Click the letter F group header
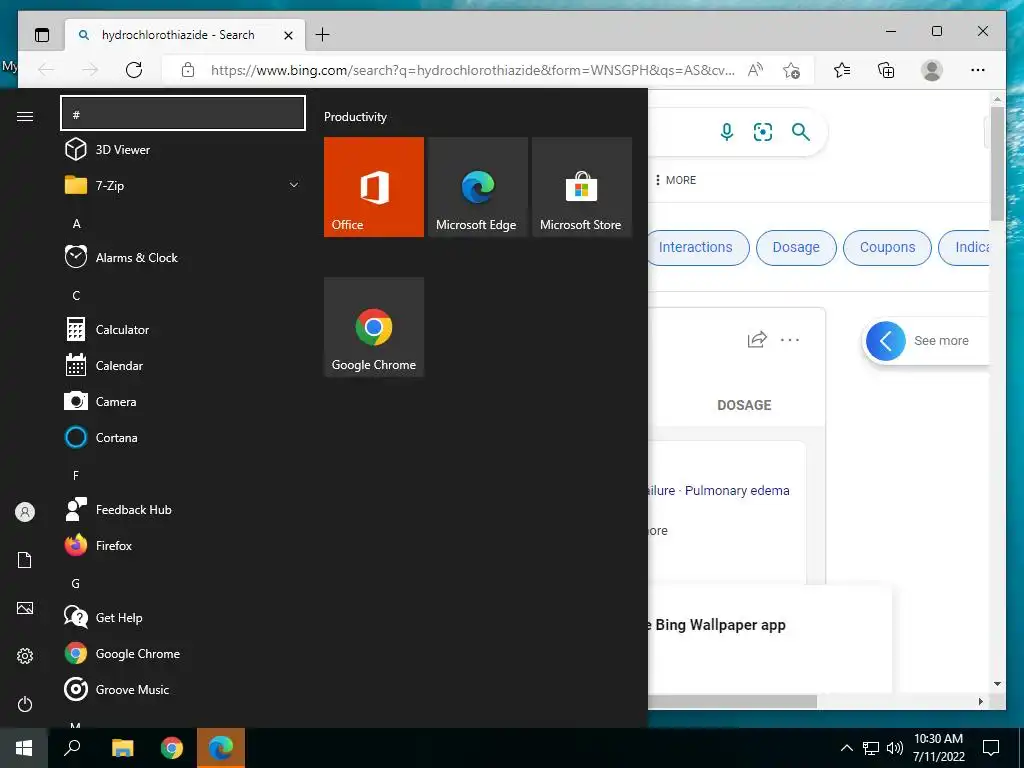 76,475
